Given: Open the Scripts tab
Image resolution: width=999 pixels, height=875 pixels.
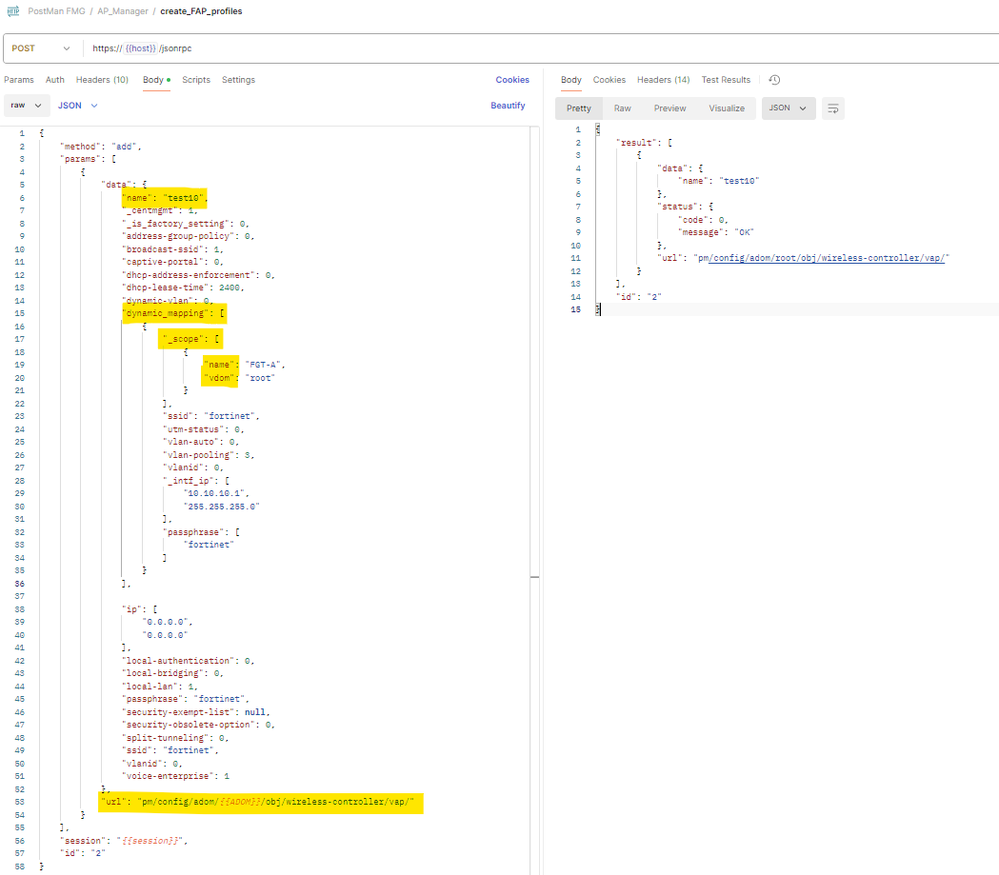Looking at the screenshot, I should tap(196, 80).
